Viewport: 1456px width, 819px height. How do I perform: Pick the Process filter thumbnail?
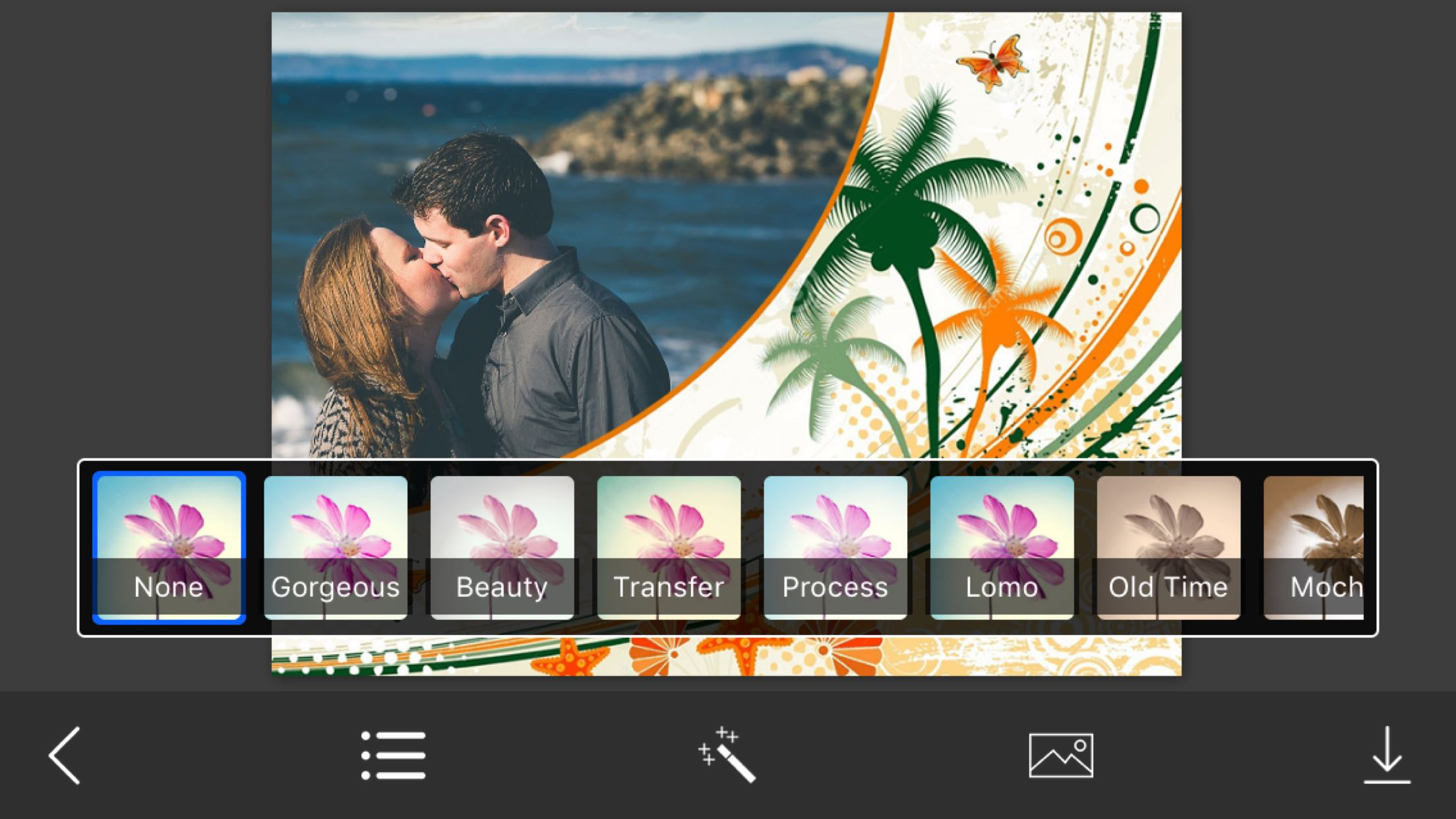tap(835, 547)
